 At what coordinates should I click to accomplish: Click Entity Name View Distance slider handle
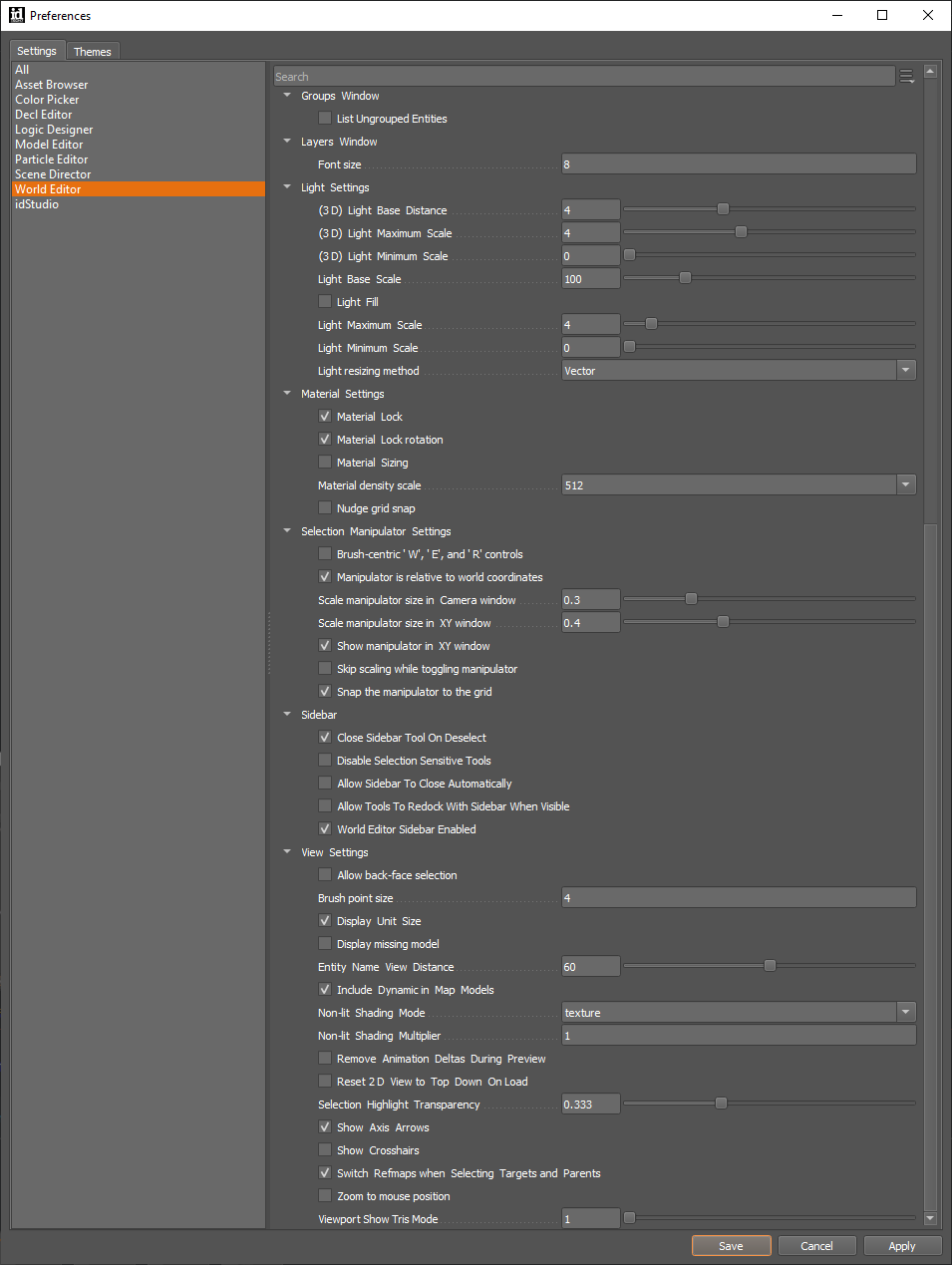[x=770, y=966]
